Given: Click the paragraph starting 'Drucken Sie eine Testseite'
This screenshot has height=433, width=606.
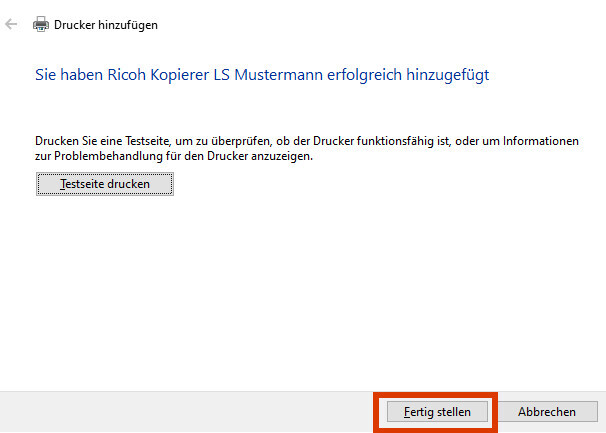Looking at the screenshot, I should click(x=307, y=148).
